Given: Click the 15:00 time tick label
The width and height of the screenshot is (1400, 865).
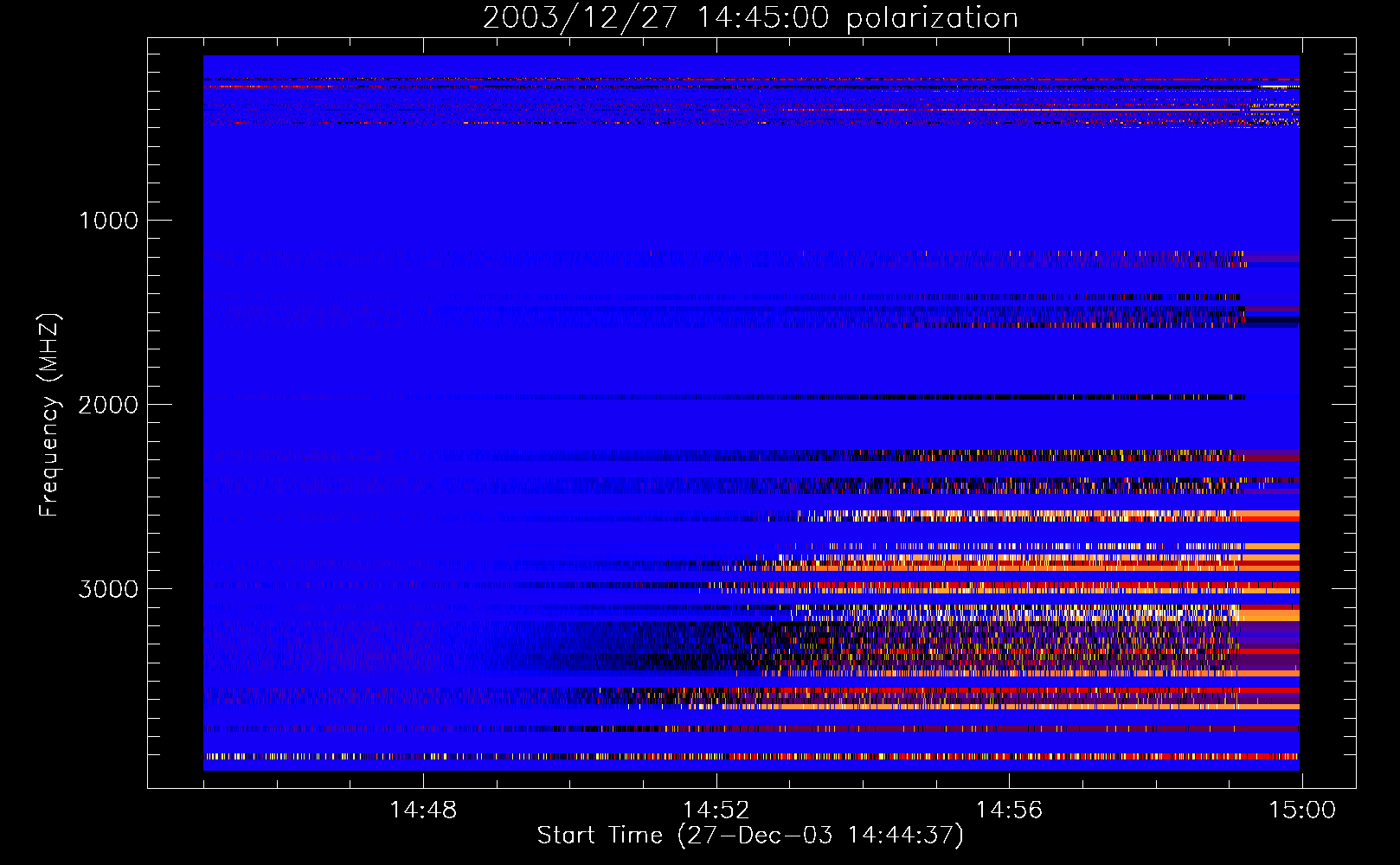Looking at the screenshot, I should (x=1301, y=811).
